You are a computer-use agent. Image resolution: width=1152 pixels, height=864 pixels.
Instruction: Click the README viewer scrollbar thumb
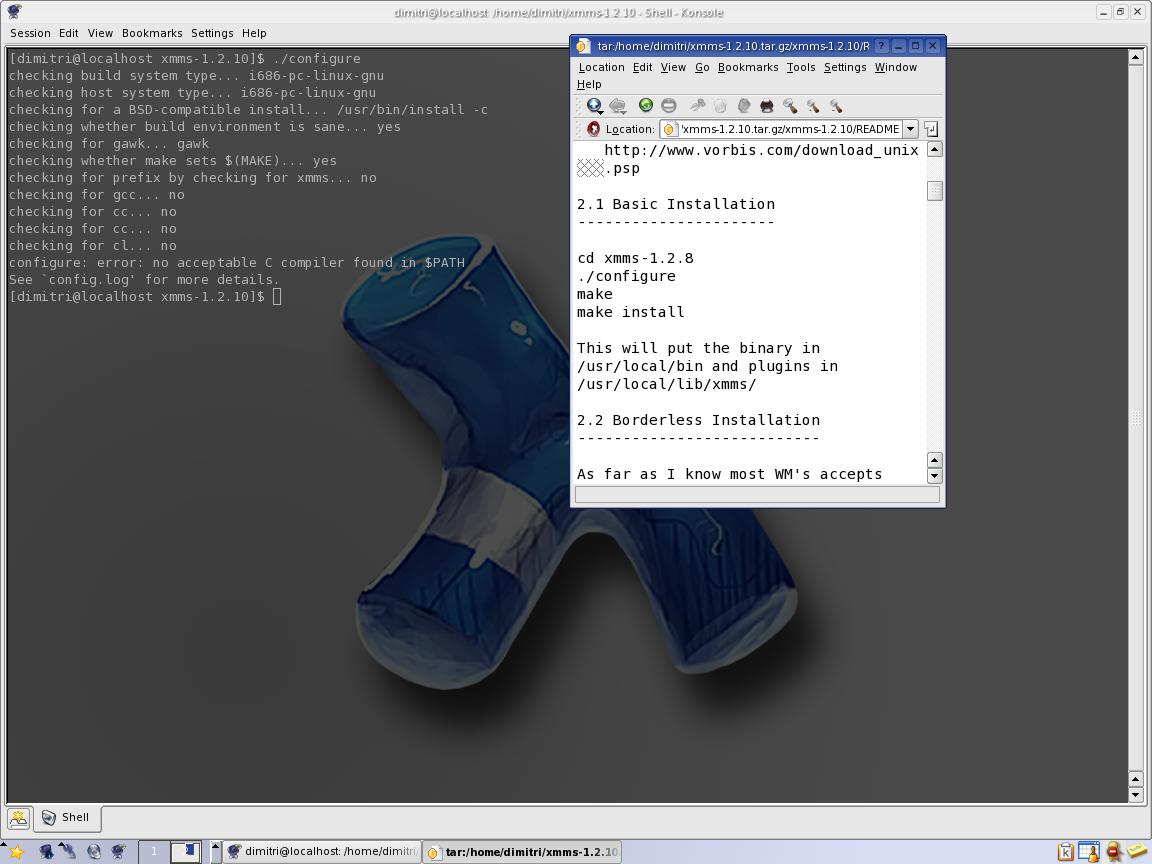(935, 191)
